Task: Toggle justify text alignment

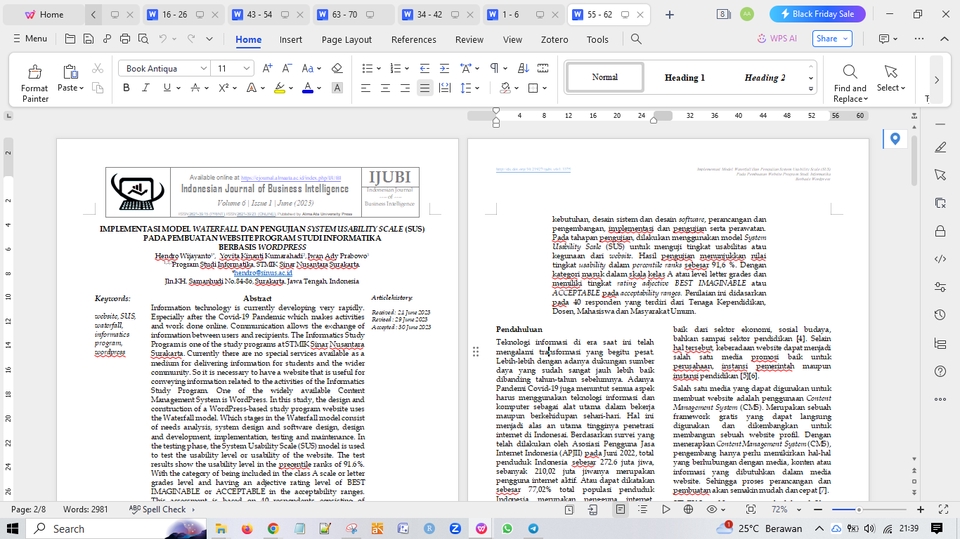Action: 424,88
